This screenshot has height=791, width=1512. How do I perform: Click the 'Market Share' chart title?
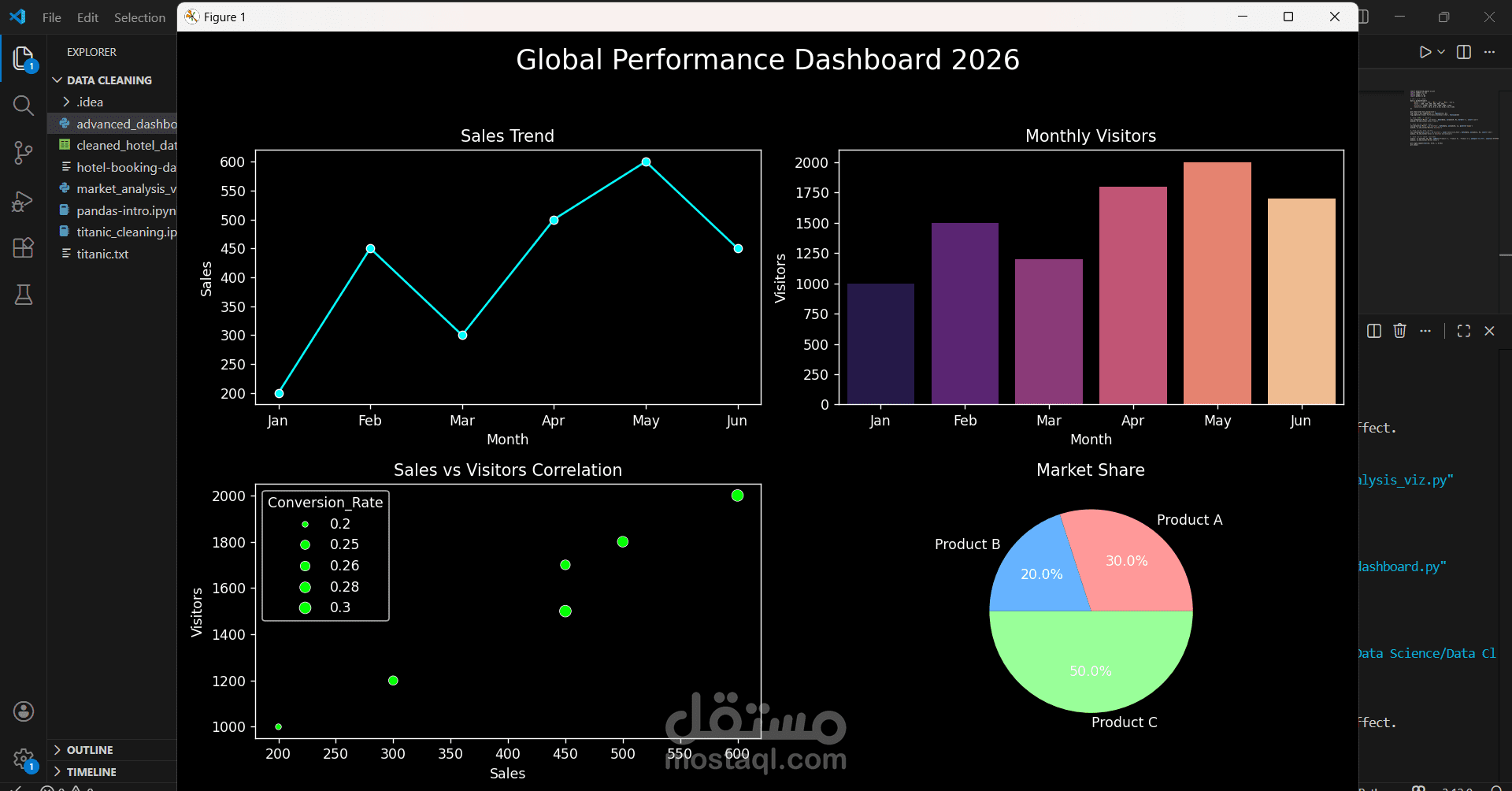(1091, 470)
